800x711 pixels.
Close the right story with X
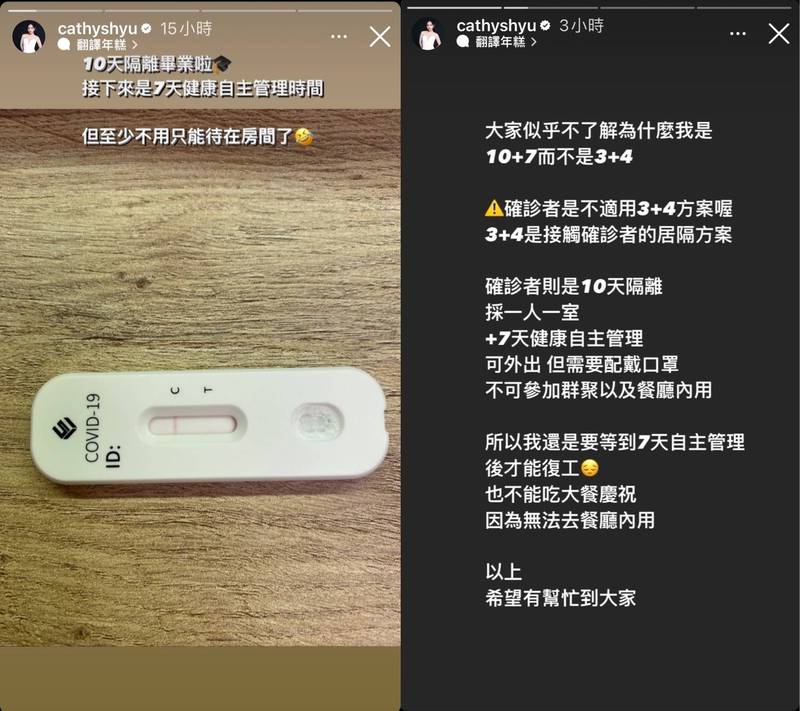click(x=779, y=34)
